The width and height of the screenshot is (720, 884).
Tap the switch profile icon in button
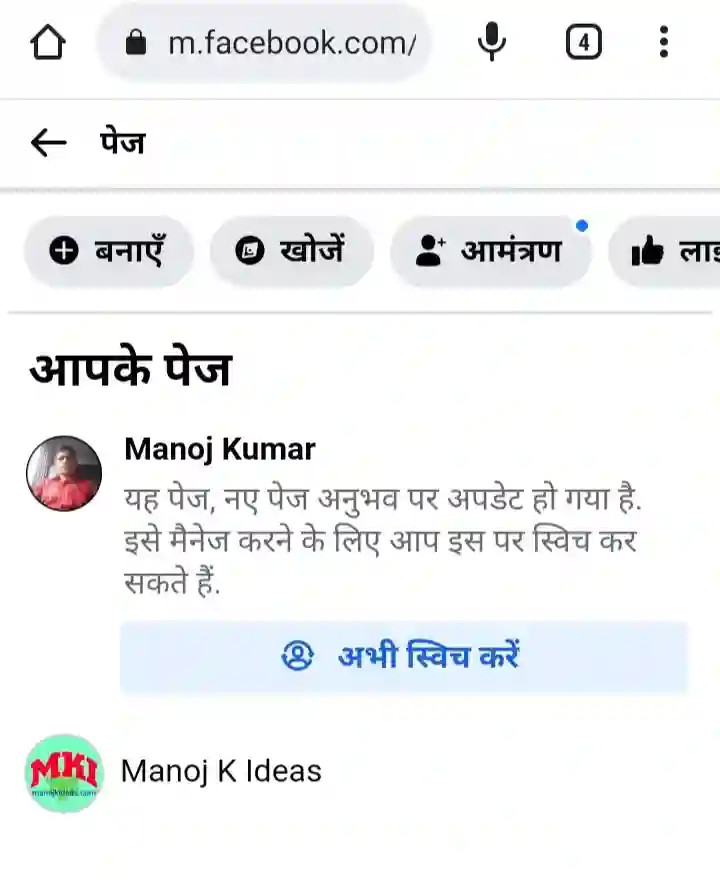coord(297,656)
